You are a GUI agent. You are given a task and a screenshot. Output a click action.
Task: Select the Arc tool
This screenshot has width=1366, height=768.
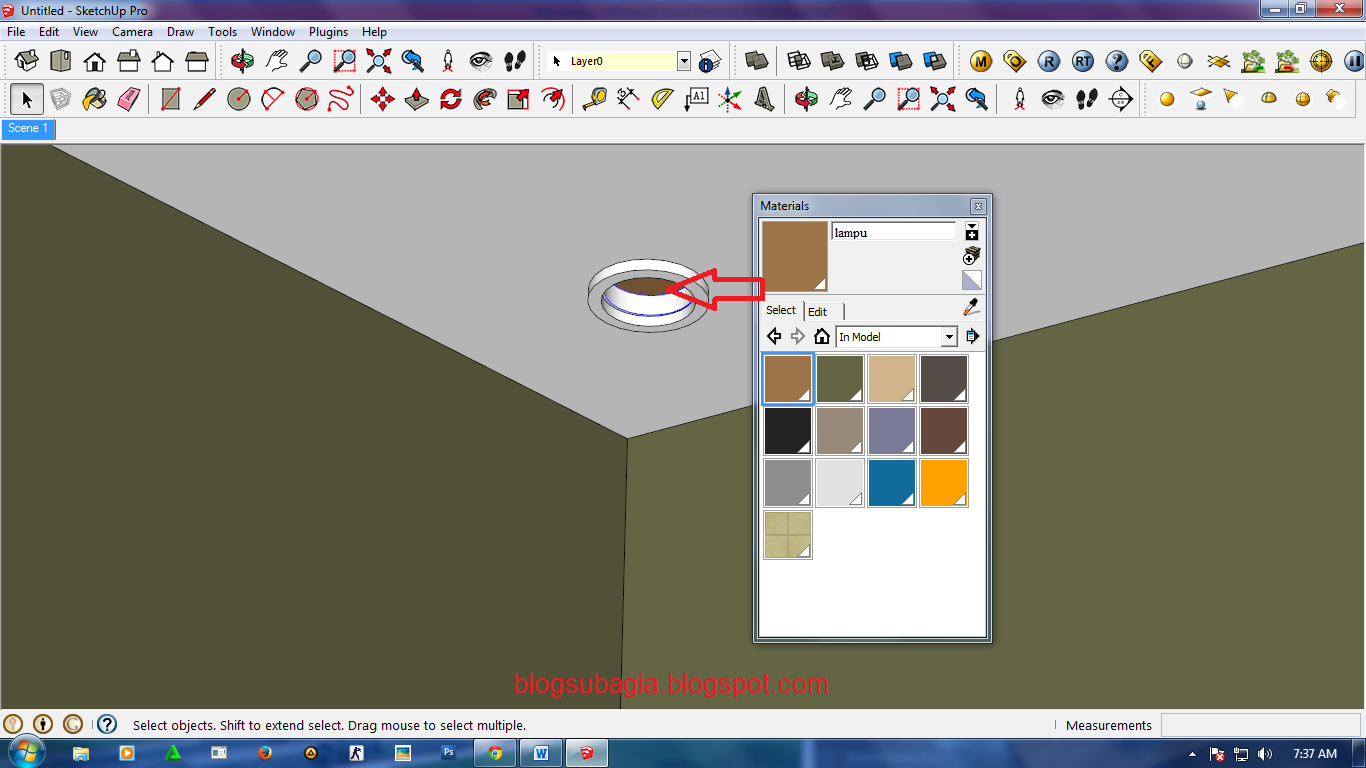coord(273,99)
